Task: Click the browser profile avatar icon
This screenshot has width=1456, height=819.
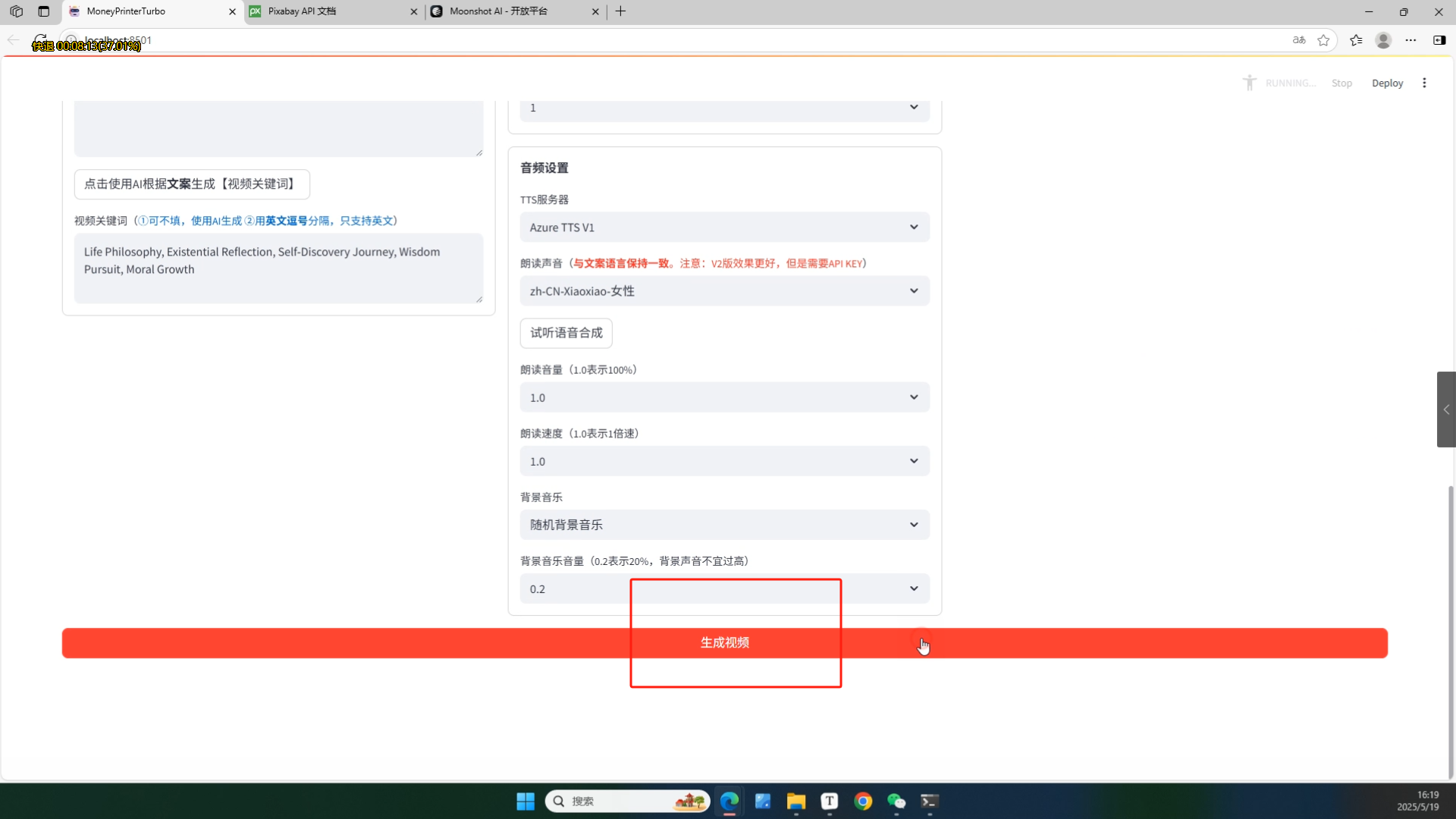Action: pyautogui.click(x=1383, y=40)
